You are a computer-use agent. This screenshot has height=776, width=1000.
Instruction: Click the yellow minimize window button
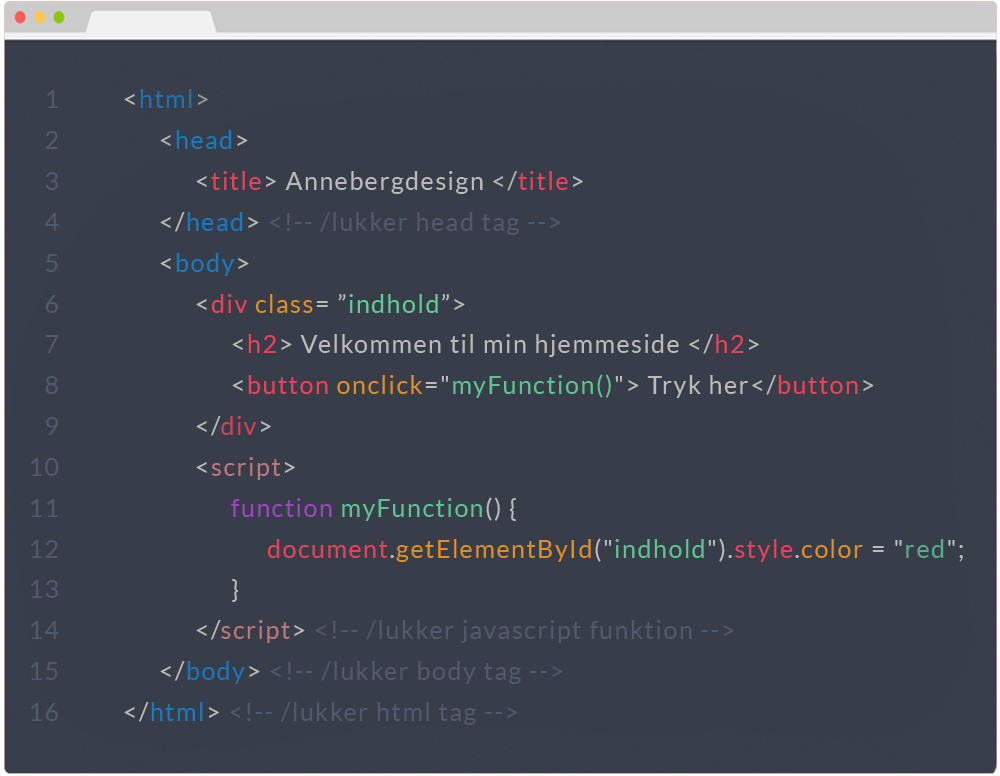click(40, 17)
